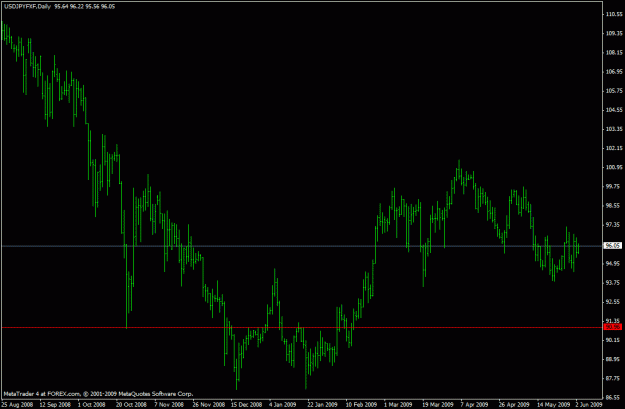Click the 4 Jan 2009 date label
Screen dimensions: 625x409
(x=283, y=405)
